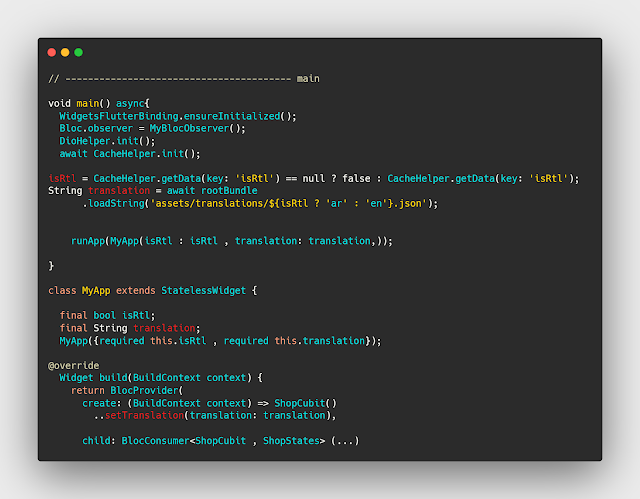This screenshot has width=640, height=499.
Task: Click 'final String translation;' field
Action: pos(130,328)
